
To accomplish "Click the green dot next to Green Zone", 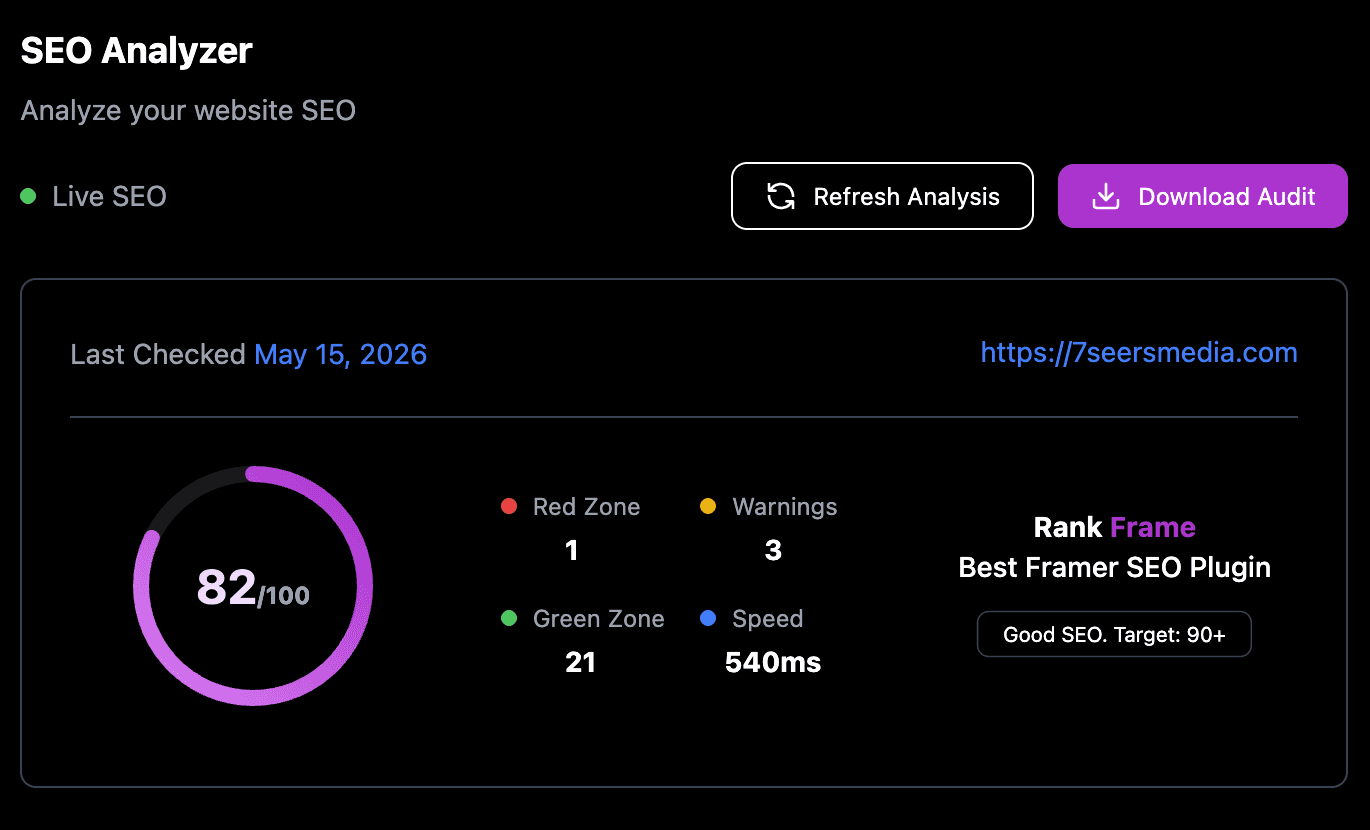I will coord(509,619).
